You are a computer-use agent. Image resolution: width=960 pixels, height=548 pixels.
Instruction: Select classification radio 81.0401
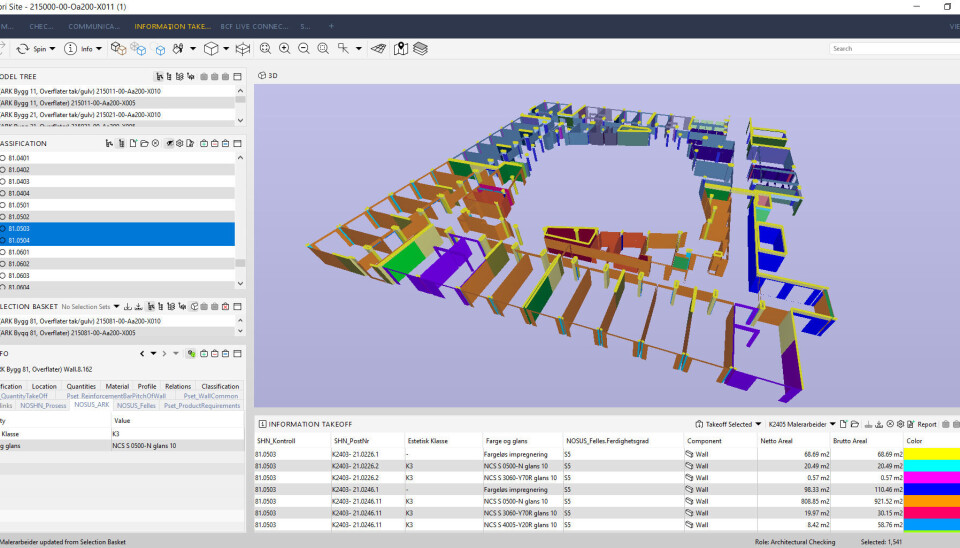coord(2,158)
